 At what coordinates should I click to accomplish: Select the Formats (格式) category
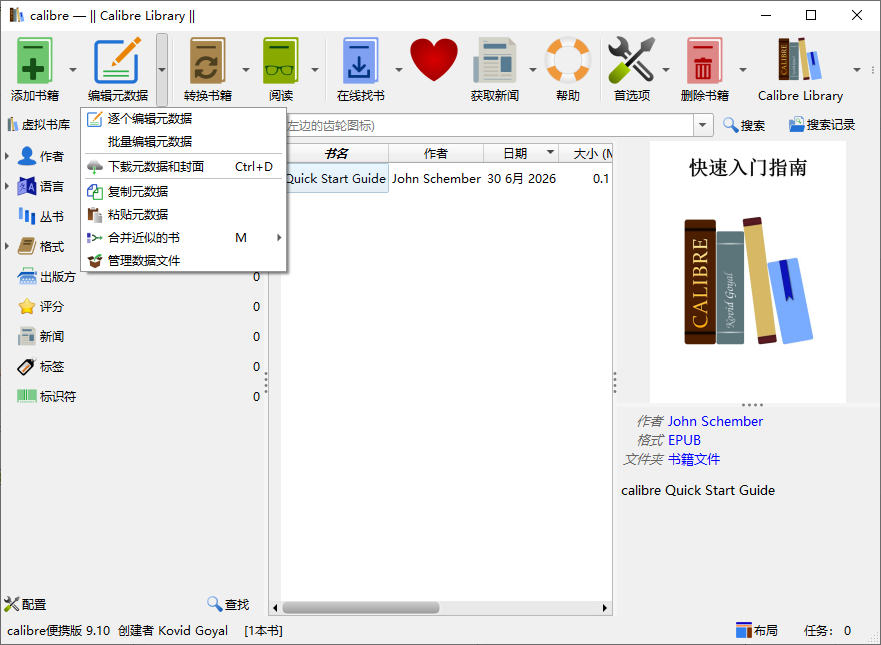click(x=40, y=246)
